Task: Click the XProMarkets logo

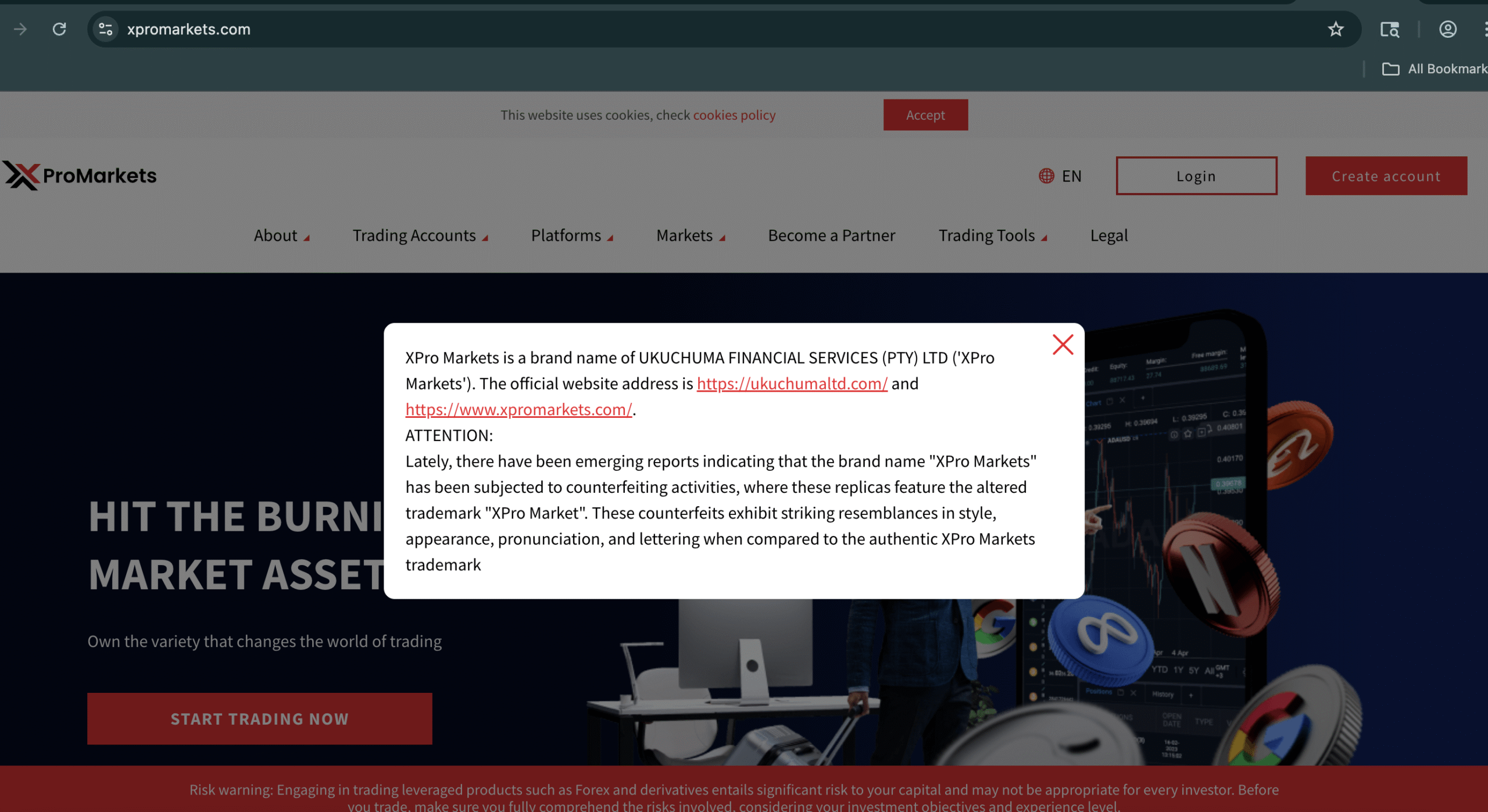Action: click(80, 176)
